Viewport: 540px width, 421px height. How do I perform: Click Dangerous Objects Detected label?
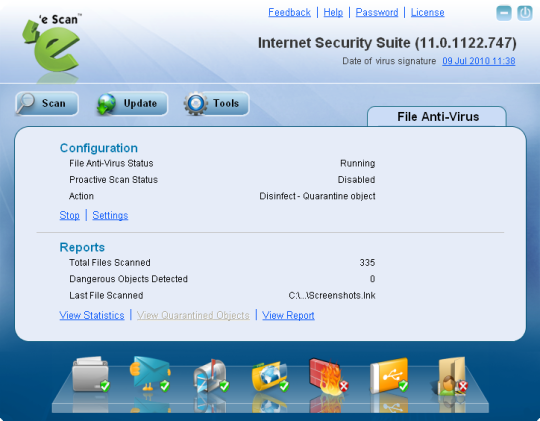point(128,279)
